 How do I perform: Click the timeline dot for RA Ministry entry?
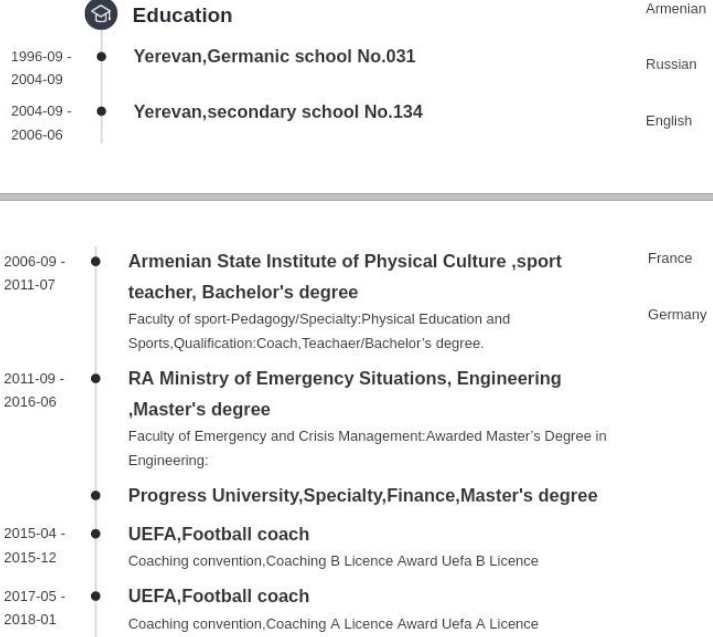pos(95,379)
